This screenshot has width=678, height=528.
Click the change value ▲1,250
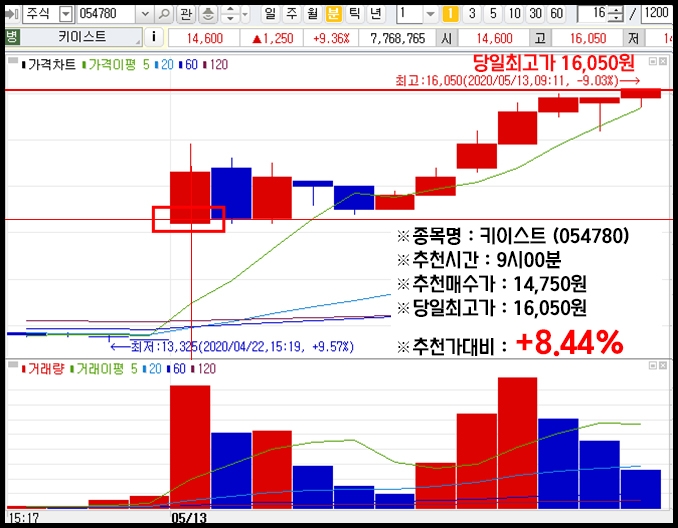pos(273,38)
